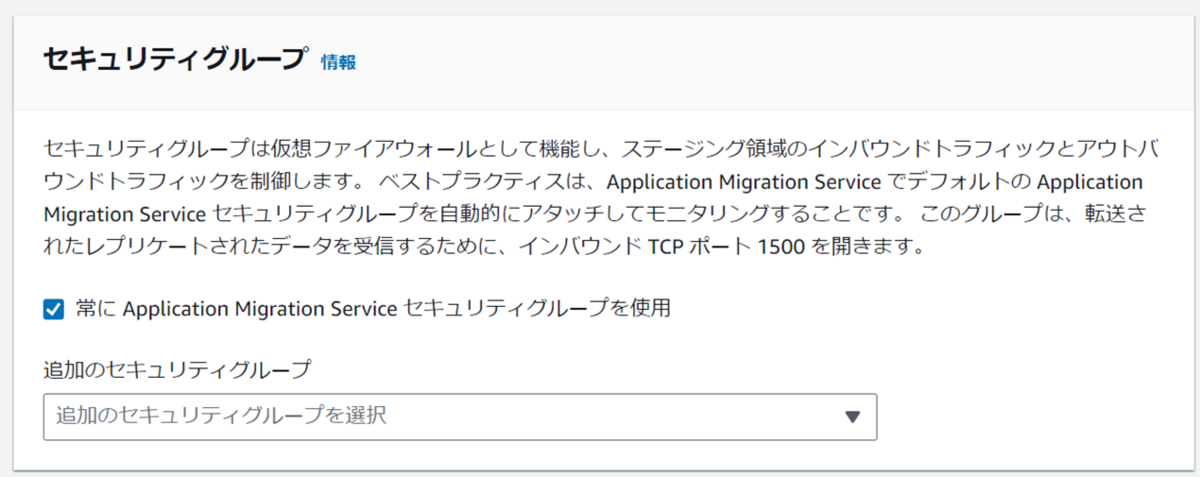Open the 追加のセキュリティグループを選択 dropdown
This screenshot has height=477, width=1200.
(x=460, y=417)
